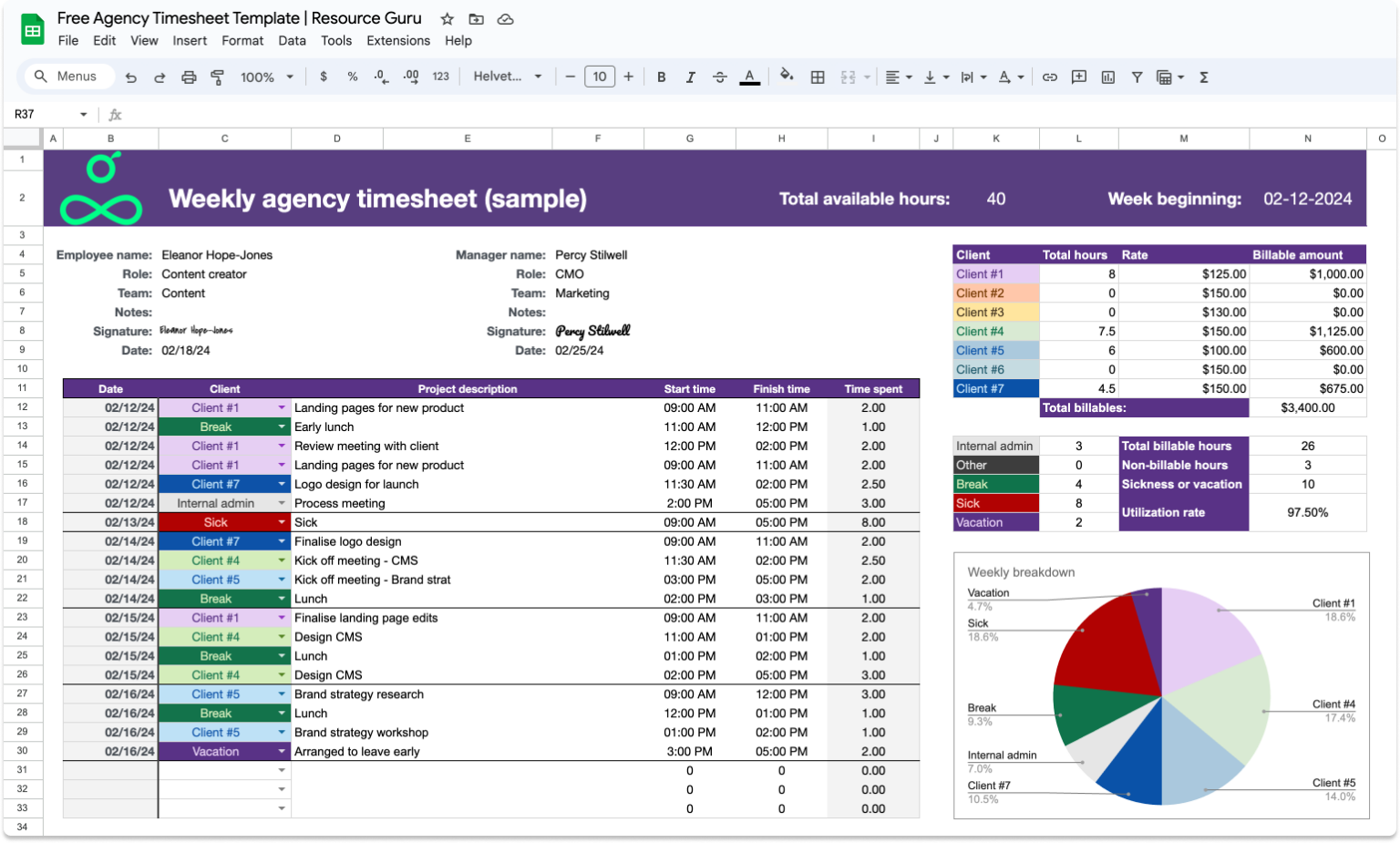Viewport: 1400px width, 843px height.
Task: Select the Paint format tool
Action: (x=218, y=77)
